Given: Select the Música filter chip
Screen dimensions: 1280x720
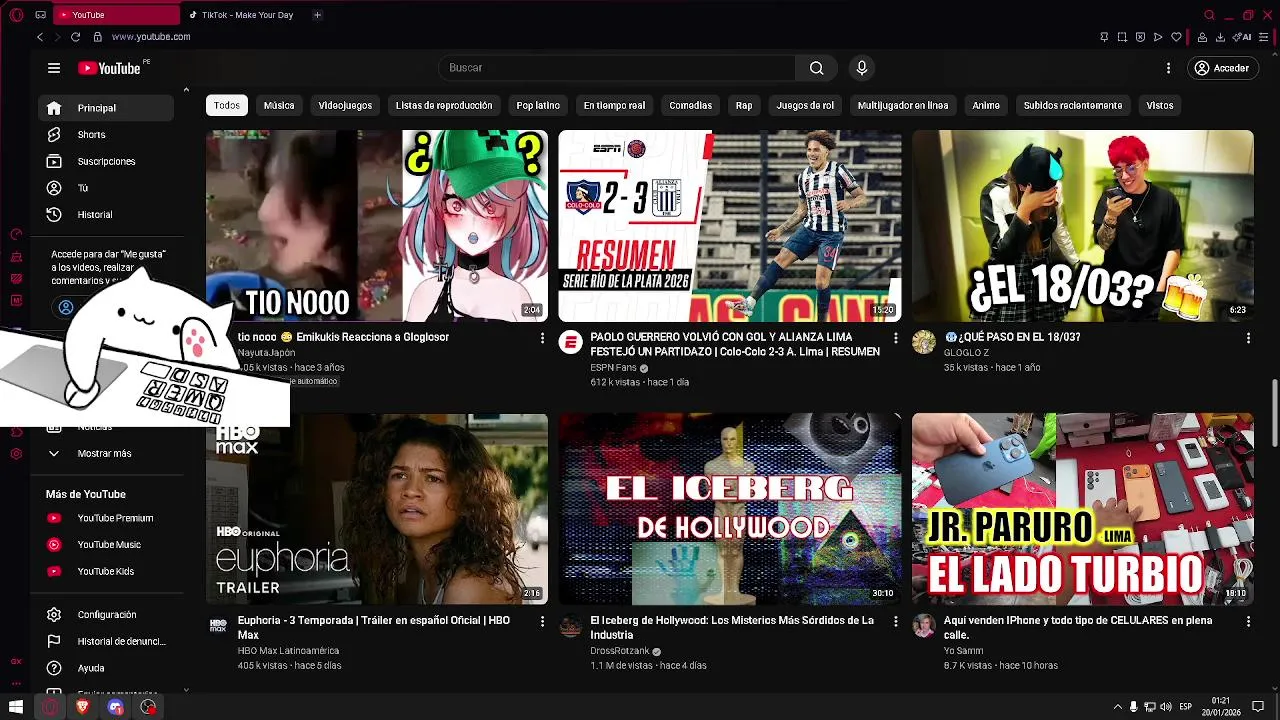Looking at the screenshot, I should (x=279, y=105).
